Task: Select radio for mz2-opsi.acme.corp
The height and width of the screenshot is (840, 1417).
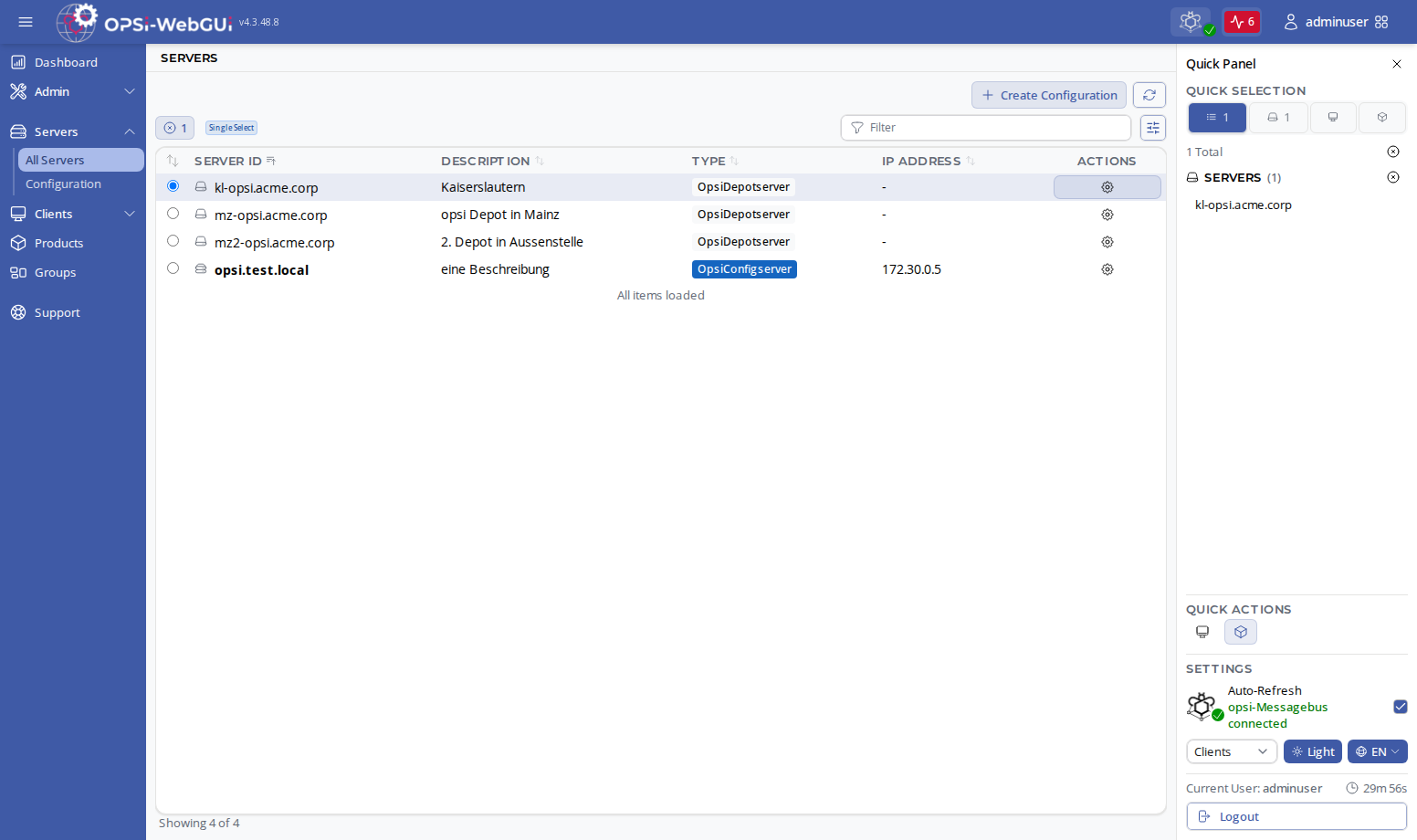Action: (x=173, y=241)
